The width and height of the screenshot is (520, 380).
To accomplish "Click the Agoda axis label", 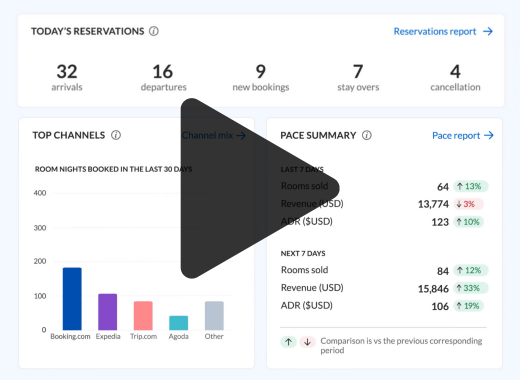I will coord(179,336).
